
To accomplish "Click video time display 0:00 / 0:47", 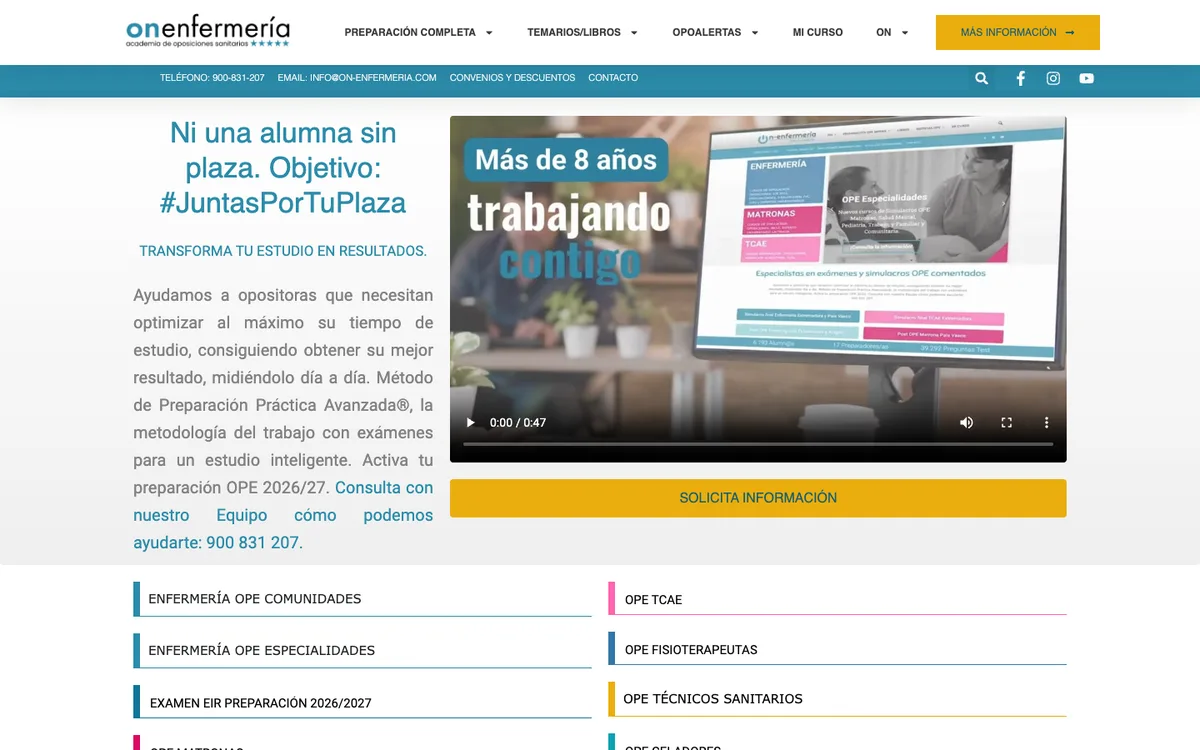I will pos(518,423).
